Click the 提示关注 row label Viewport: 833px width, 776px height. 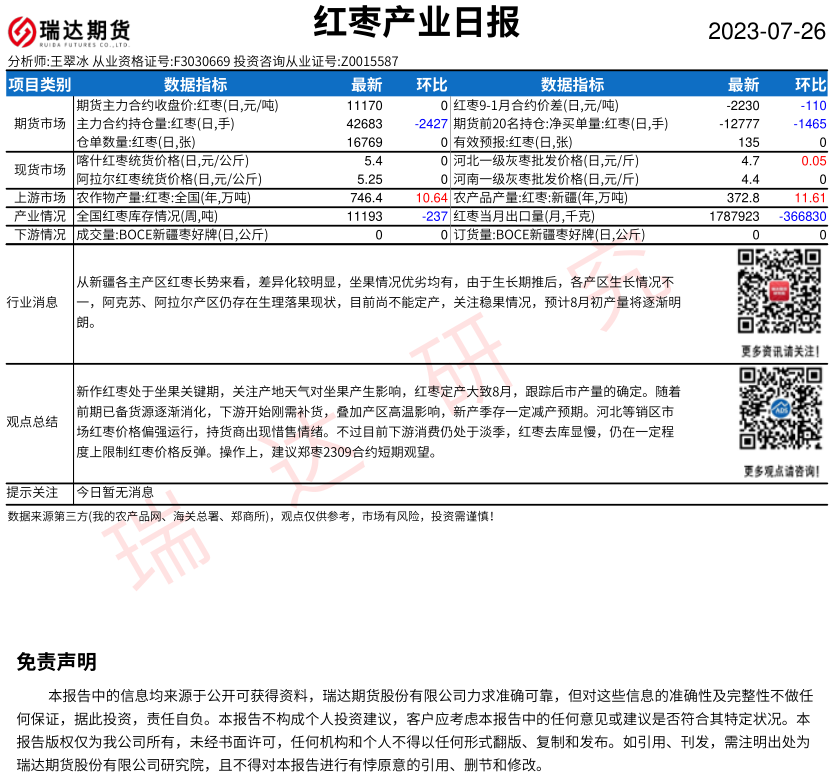[x=32, y=492]
